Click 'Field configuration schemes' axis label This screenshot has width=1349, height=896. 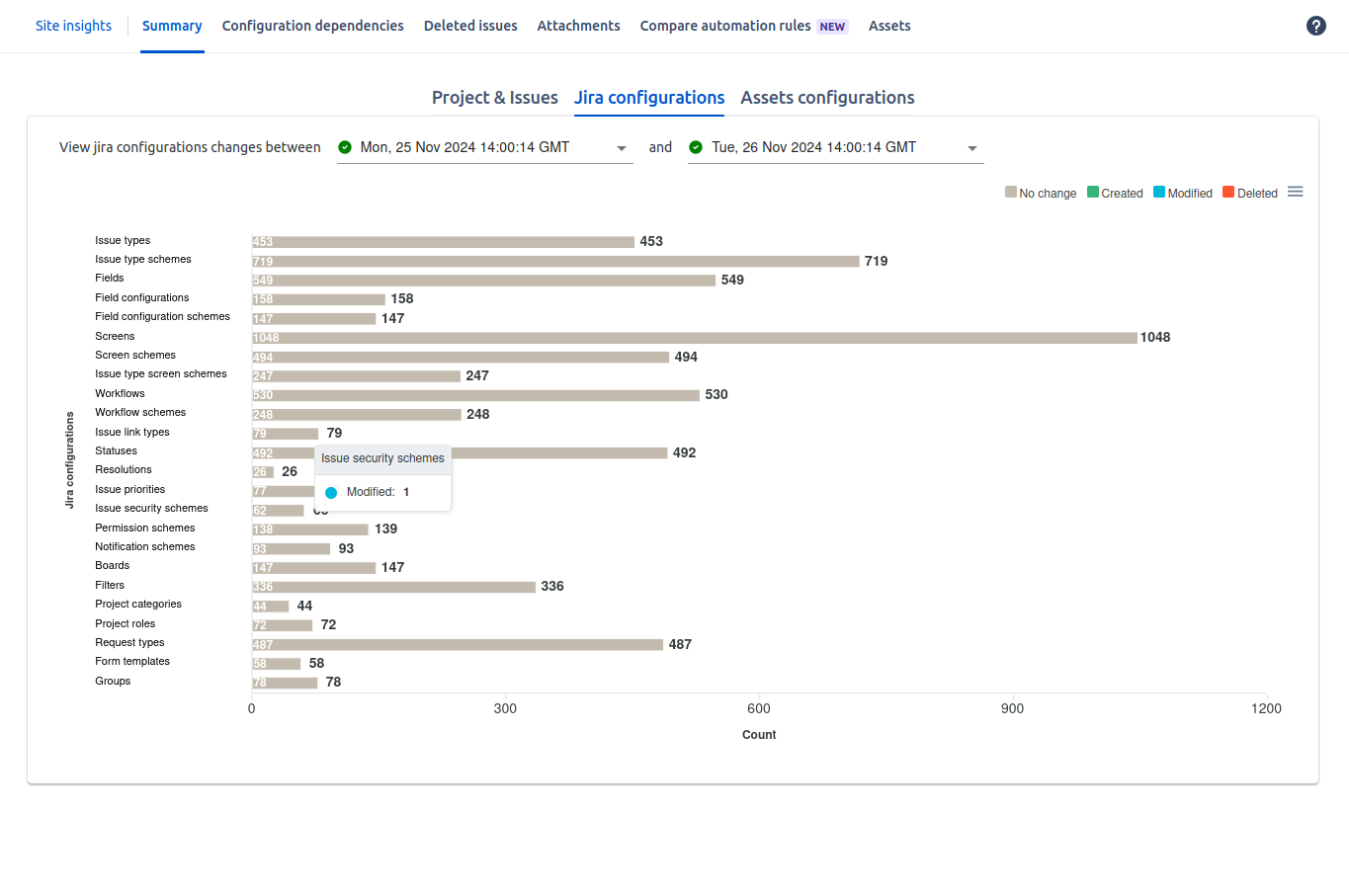(162, 317)
